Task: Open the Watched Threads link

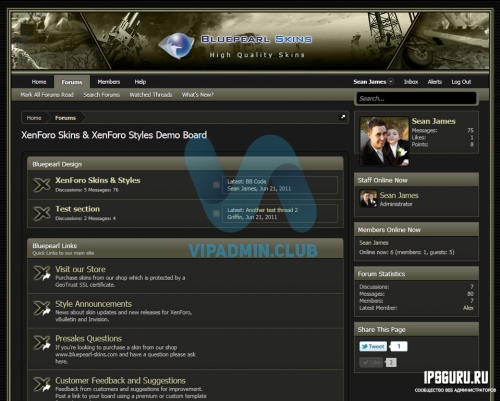Action: tap(151, 95)
